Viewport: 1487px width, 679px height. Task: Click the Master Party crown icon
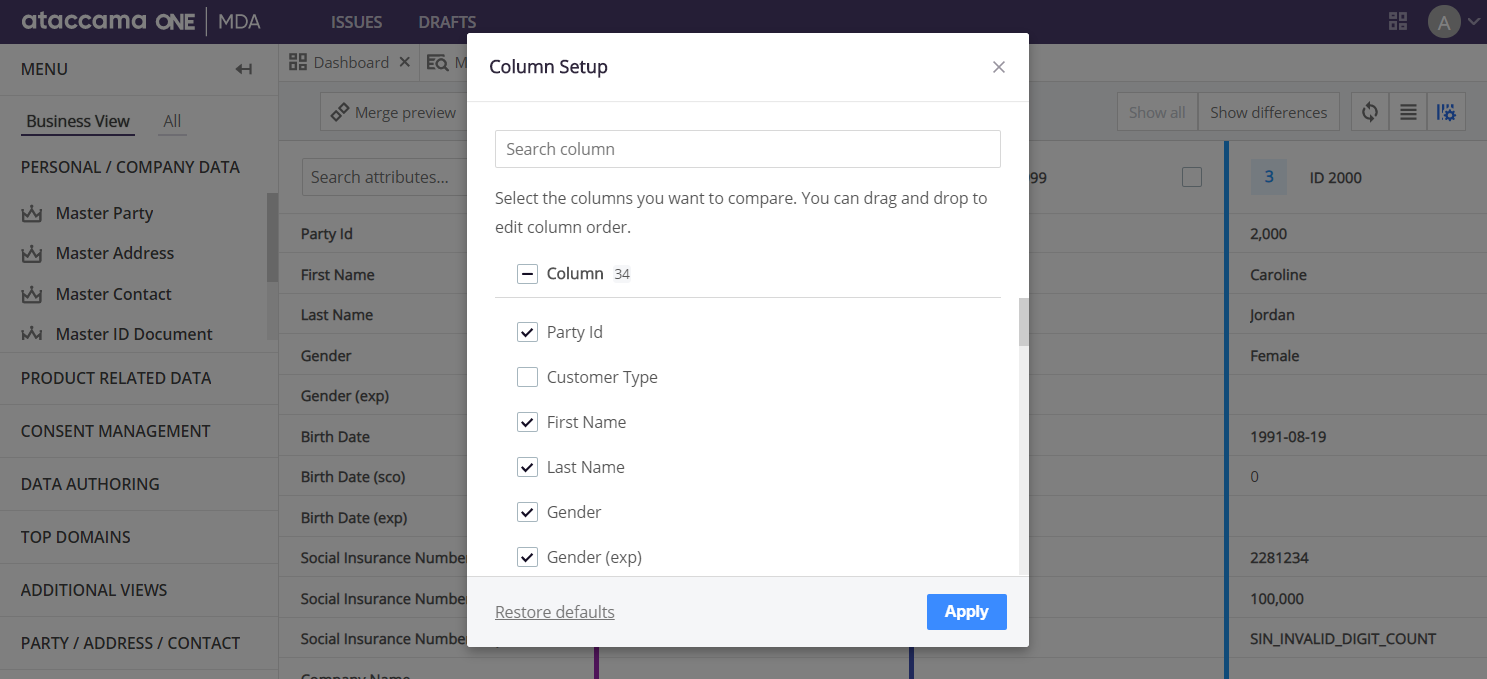click(32, 214)
